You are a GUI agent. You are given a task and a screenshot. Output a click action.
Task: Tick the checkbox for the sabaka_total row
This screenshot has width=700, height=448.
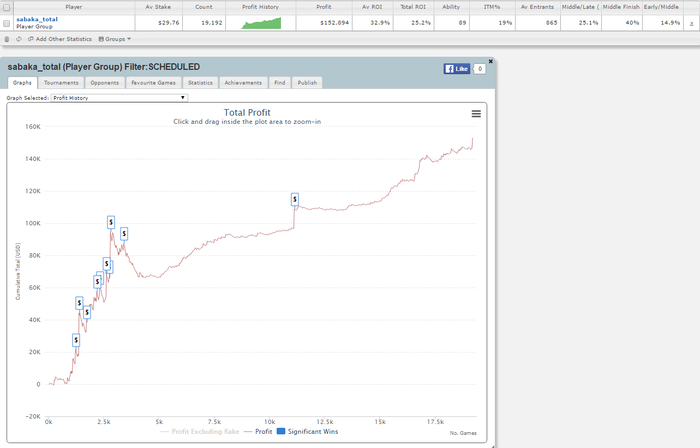[x=7, y=23]
